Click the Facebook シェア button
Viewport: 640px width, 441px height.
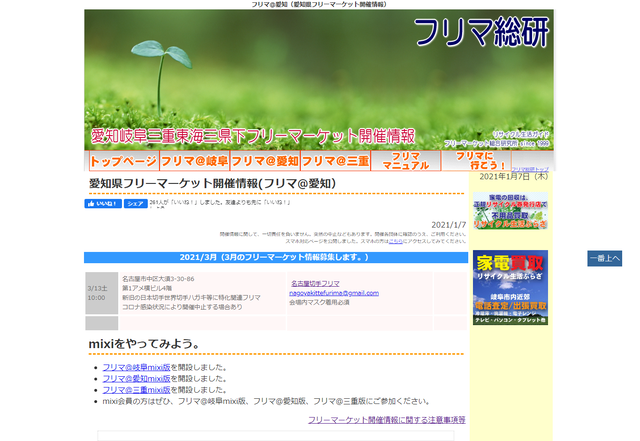(x=136, y=203)
